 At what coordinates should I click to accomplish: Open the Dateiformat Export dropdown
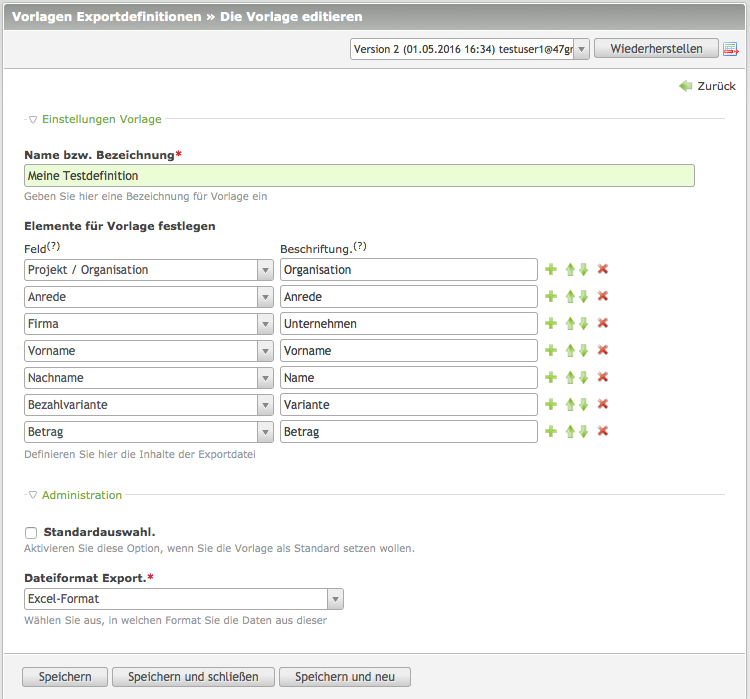point(184,599)
